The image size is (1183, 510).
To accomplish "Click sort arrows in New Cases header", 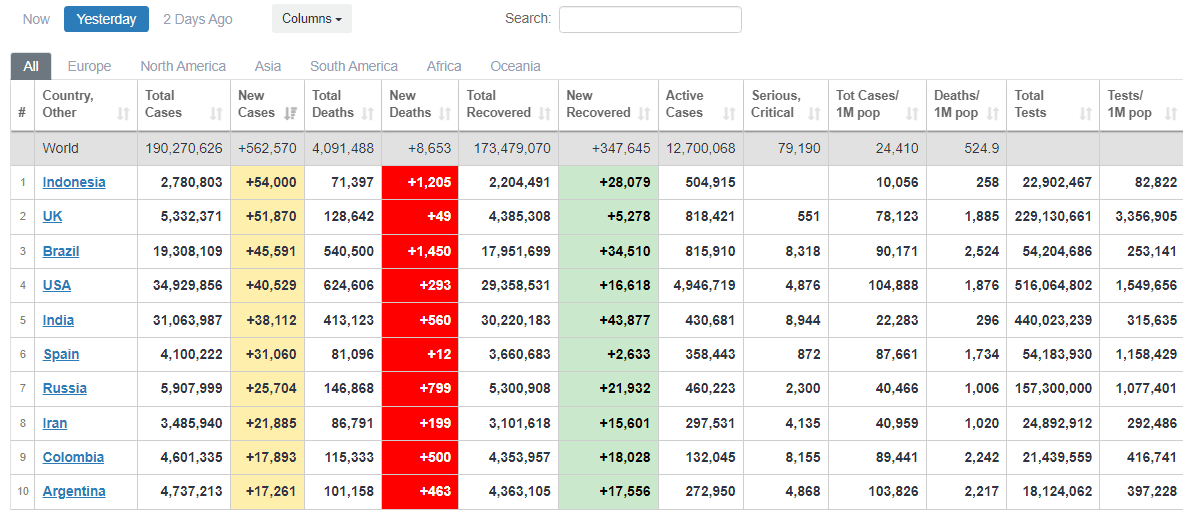I will [x=290, y=113].
